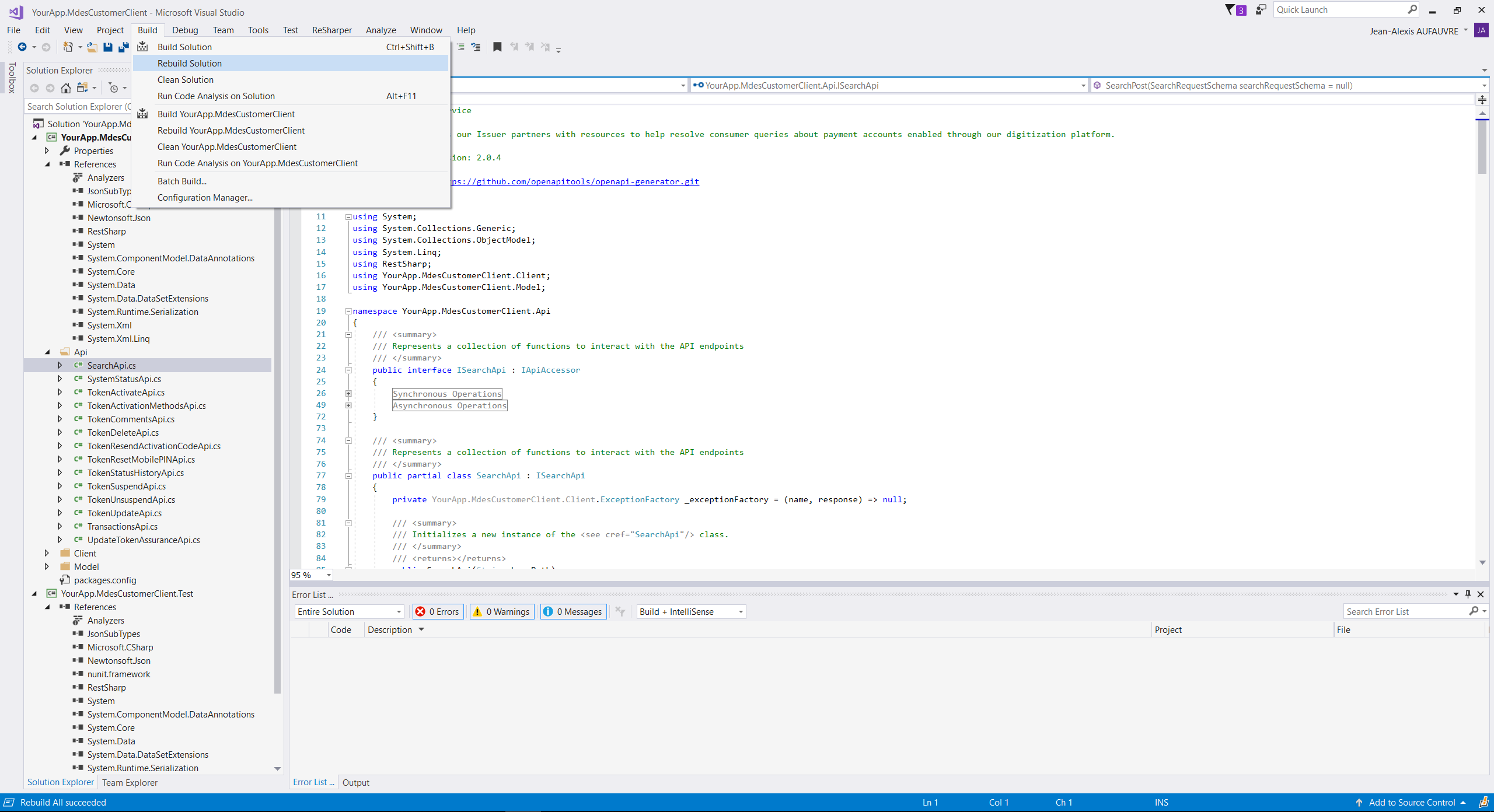This screenshot has height=812, width=1494.
Task: Toggle the 0 Messages filter button
Action: tap(573, 611)
